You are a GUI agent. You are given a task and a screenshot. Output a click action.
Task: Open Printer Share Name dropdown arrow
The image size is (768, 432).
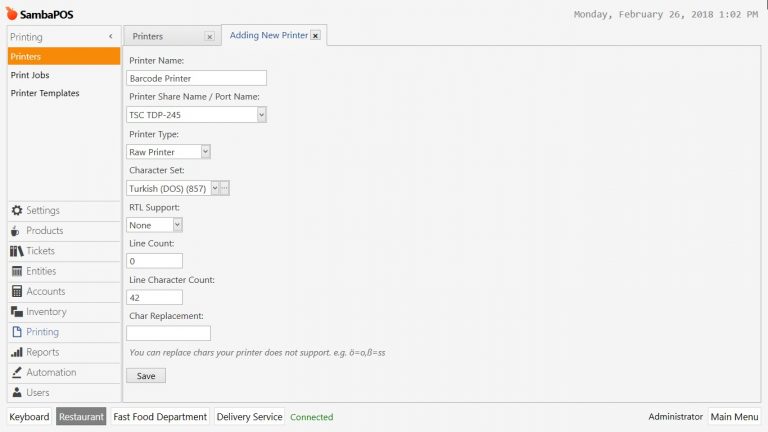[262, 115]
